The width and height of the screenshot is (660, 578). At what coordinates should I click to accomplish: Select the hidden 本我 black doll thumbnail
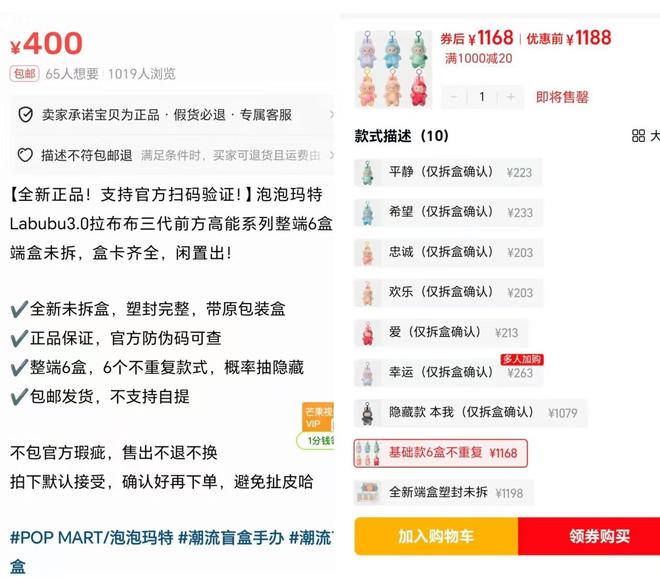(367, 413)
